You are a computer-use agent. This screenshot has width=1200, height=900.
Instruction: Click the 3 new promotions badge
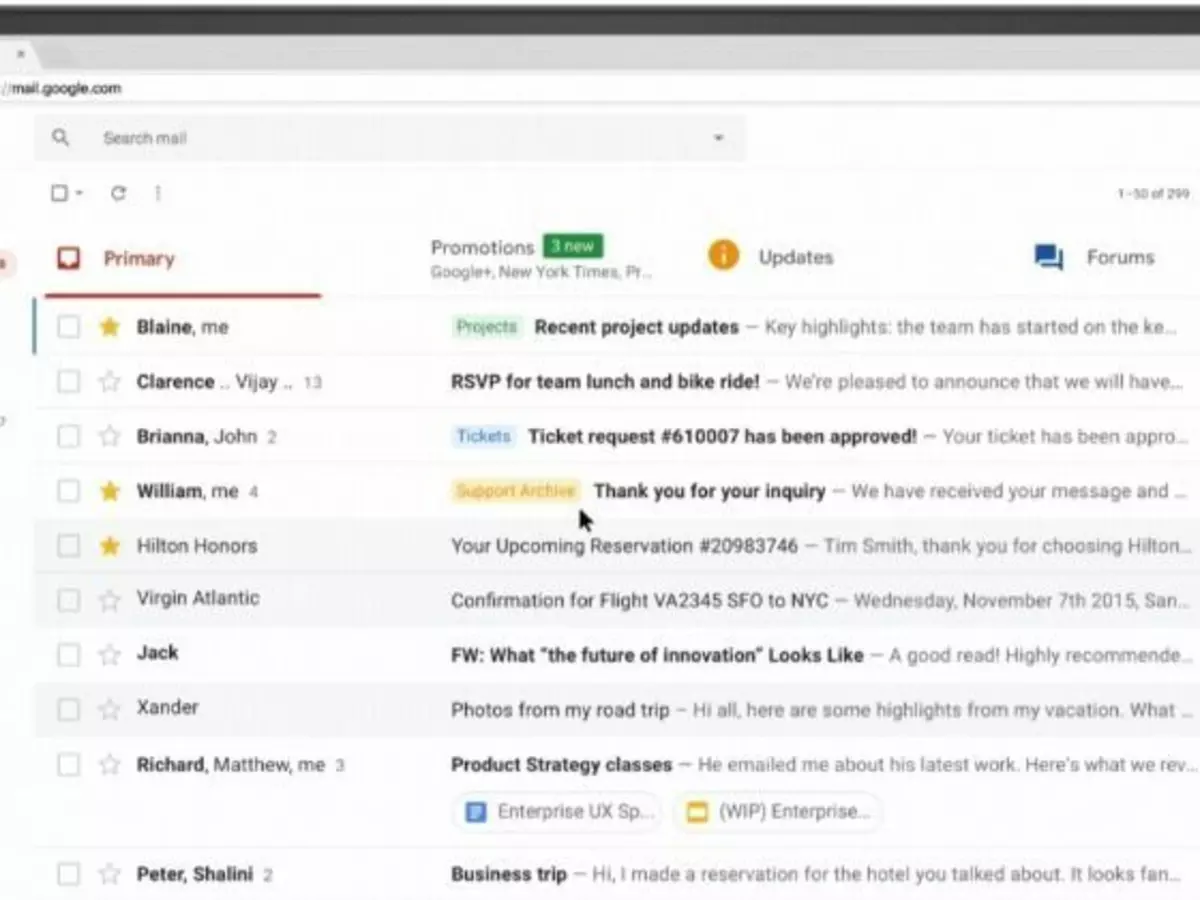(572, 245)
